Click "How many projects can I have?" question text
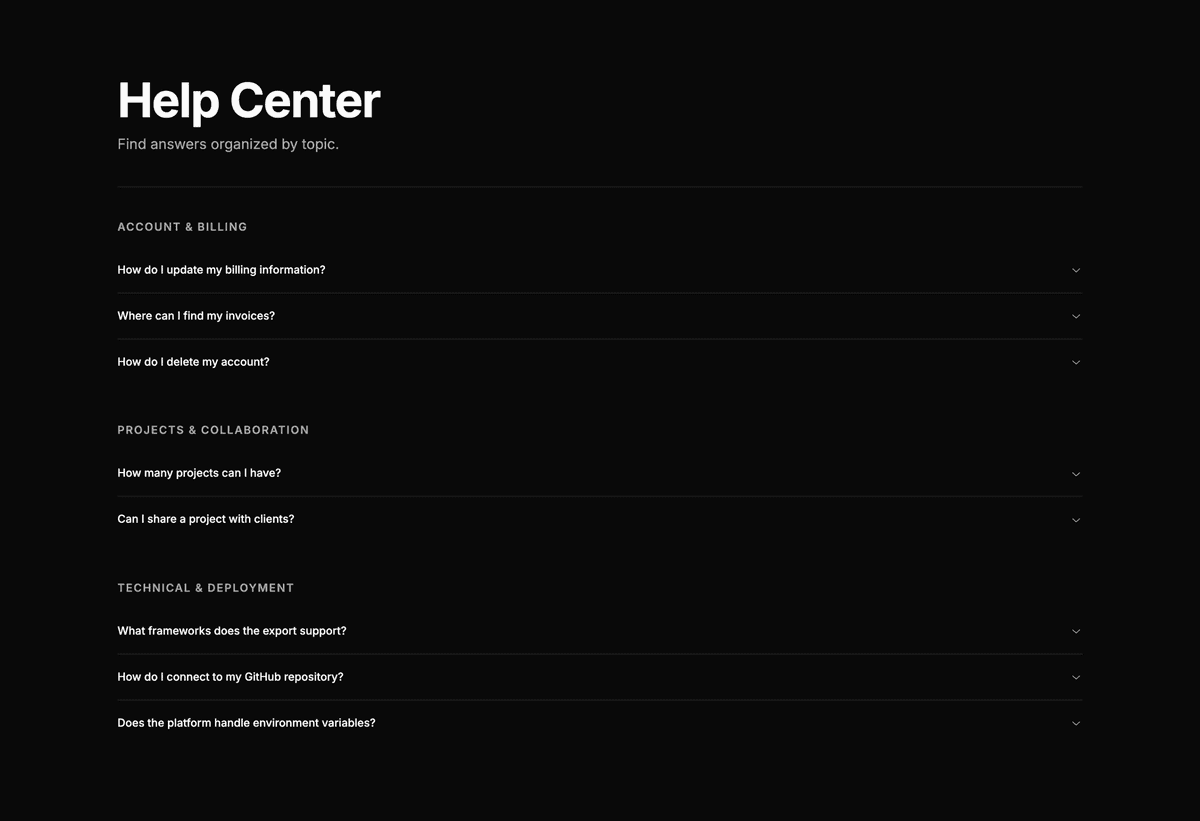Image resolution: width=1200 pixels, height=821 pixels. (199, 473)
